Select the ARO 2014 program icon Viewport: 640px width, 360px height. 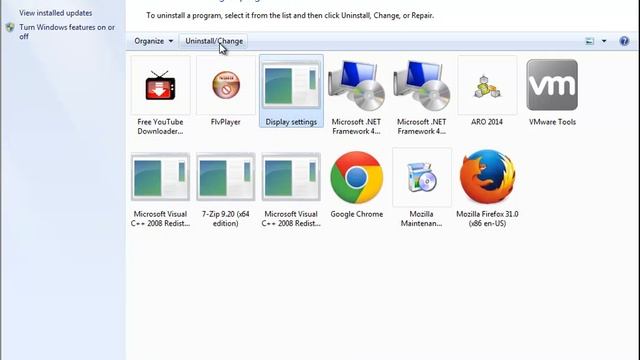[487, 85]
